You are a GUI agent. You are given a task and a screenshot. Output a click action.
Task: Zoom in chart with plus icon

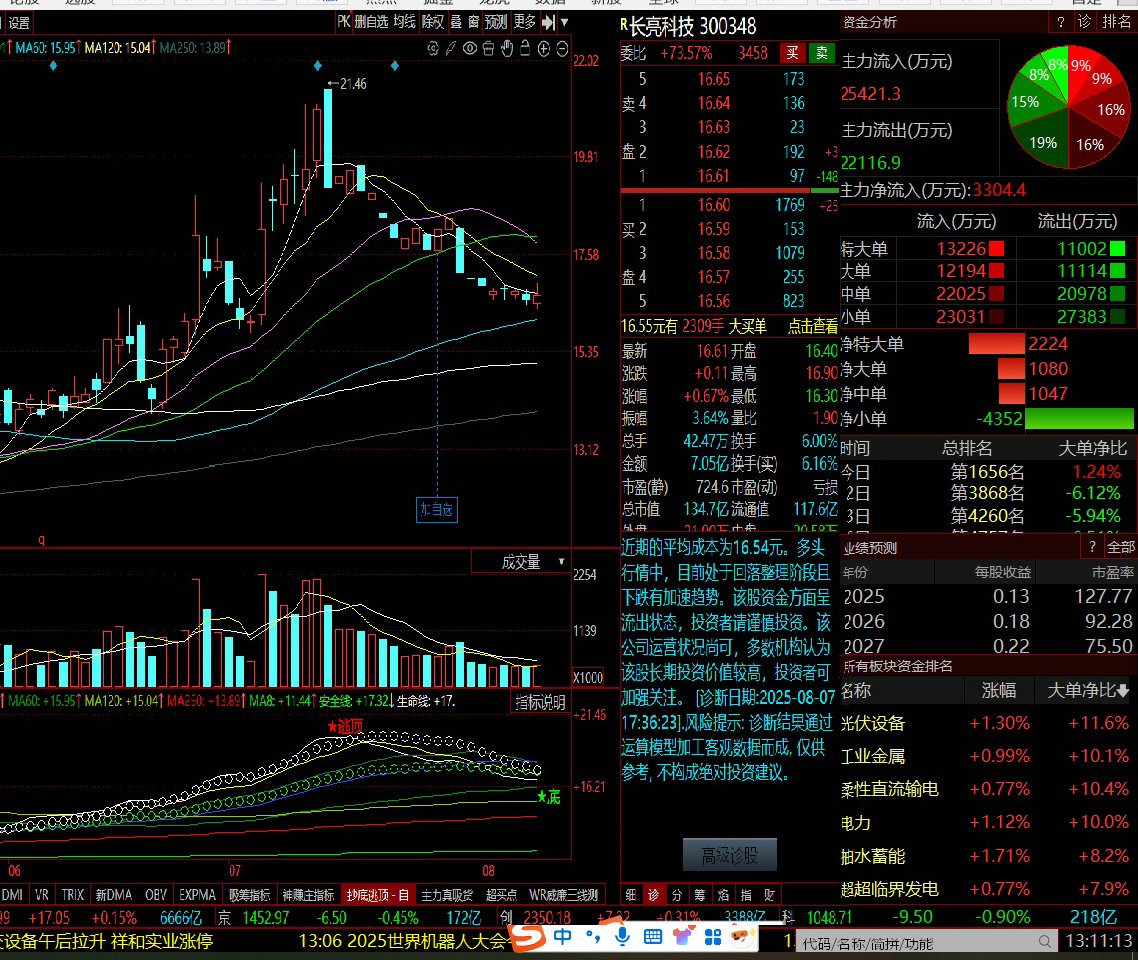[x=544, y=49]
